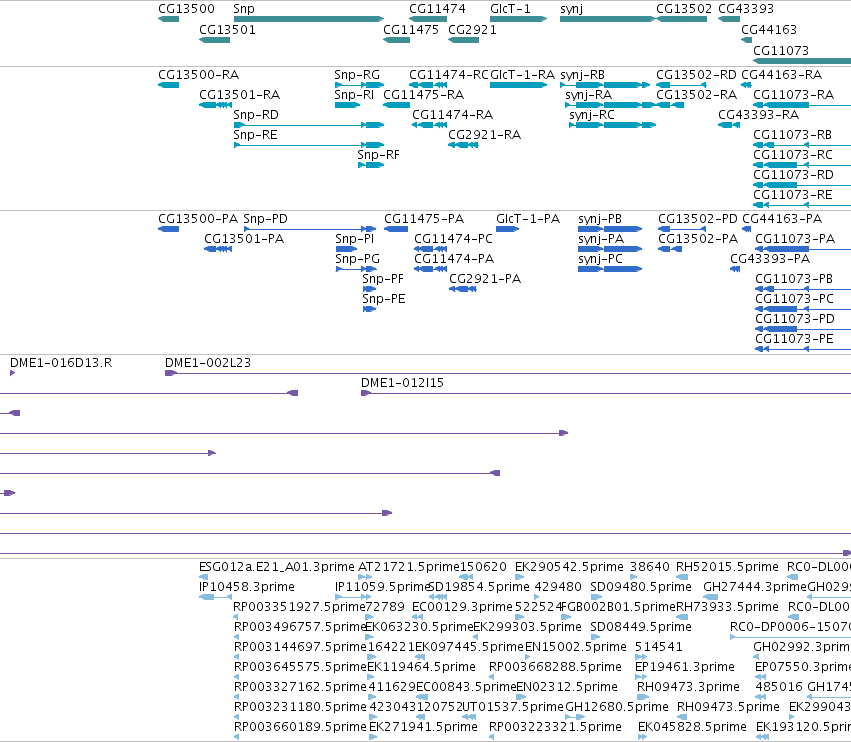Image resolution: width=851 pixels, height=742 pixels.
Task: Click protein CG11474-PC label
Action: click(x=453, y=239)
